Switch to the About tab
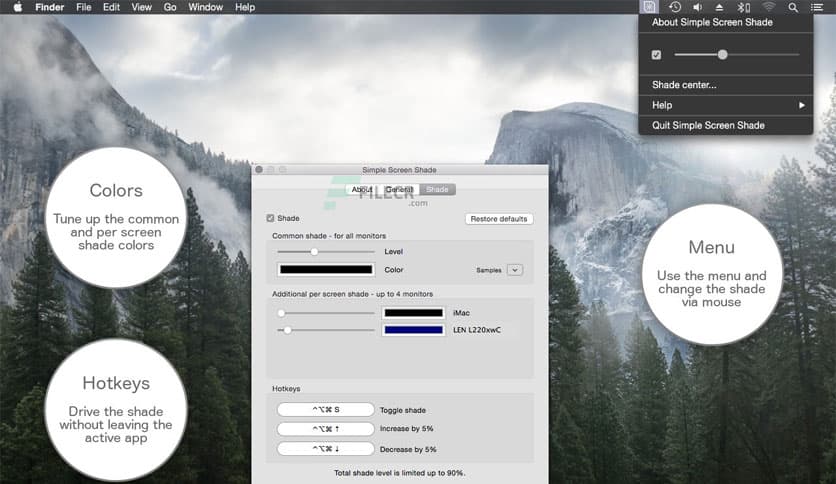 (x=362, y=189)
